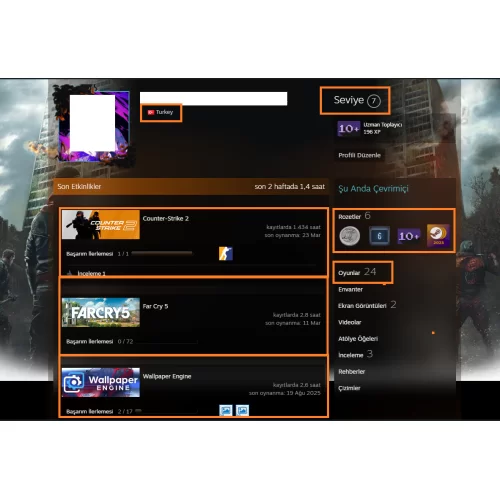Click 'son oynanma: 19 Ağu 2025' text
The height and width of the screenshot is (500, 500).
coord(285,393)
